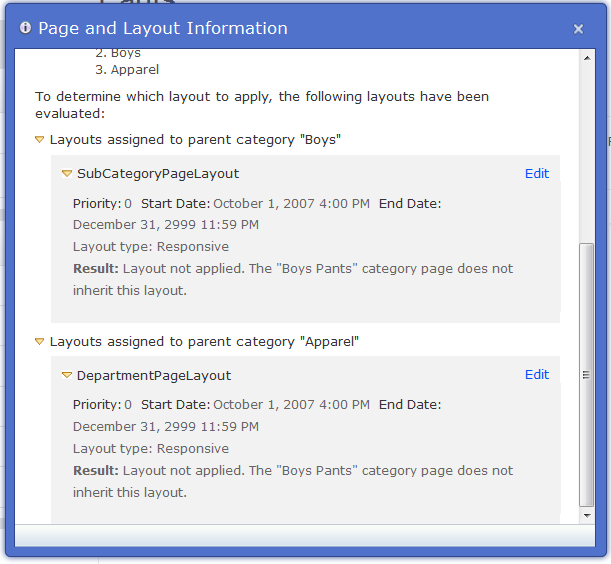Screen dimensions: 611x564
Task: Click the "Page and Layout Information" title text
Action: [162, 29]
